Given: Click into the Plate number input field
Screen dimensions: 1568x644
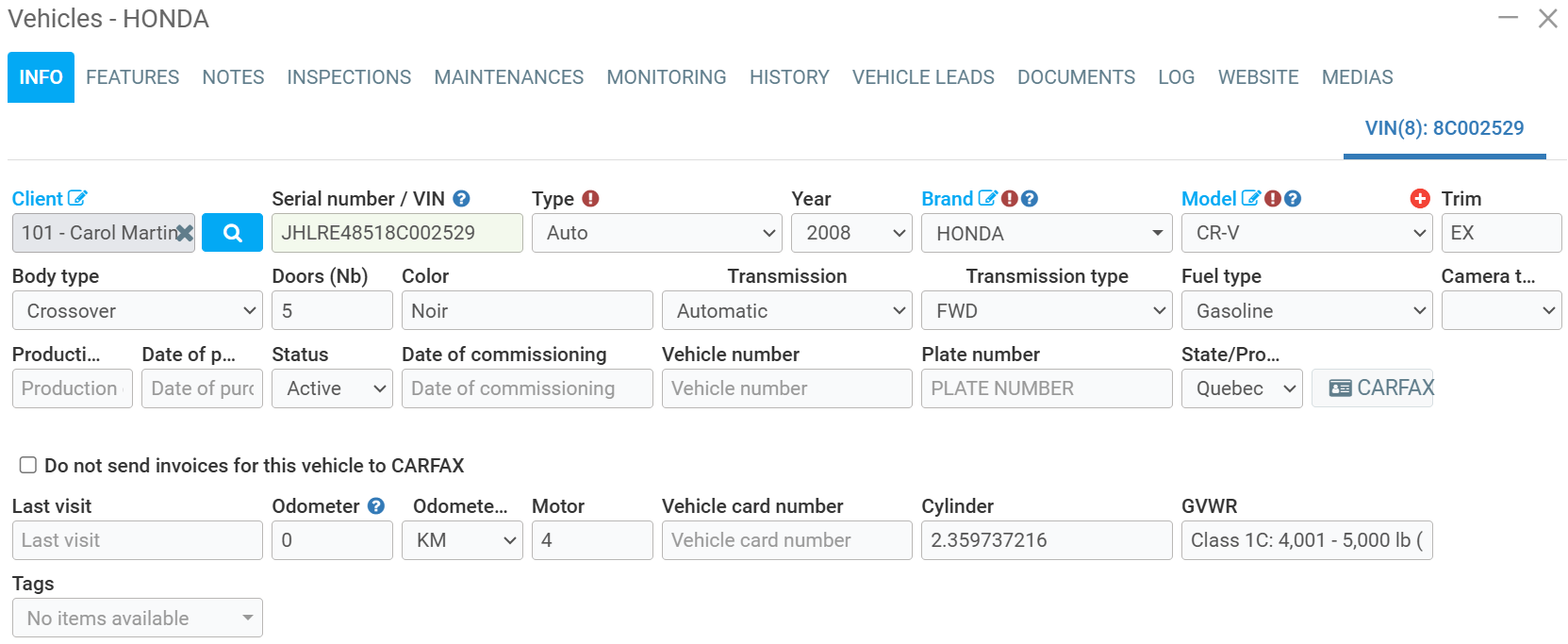Looking at the screenshot, I should point(1046,388).
